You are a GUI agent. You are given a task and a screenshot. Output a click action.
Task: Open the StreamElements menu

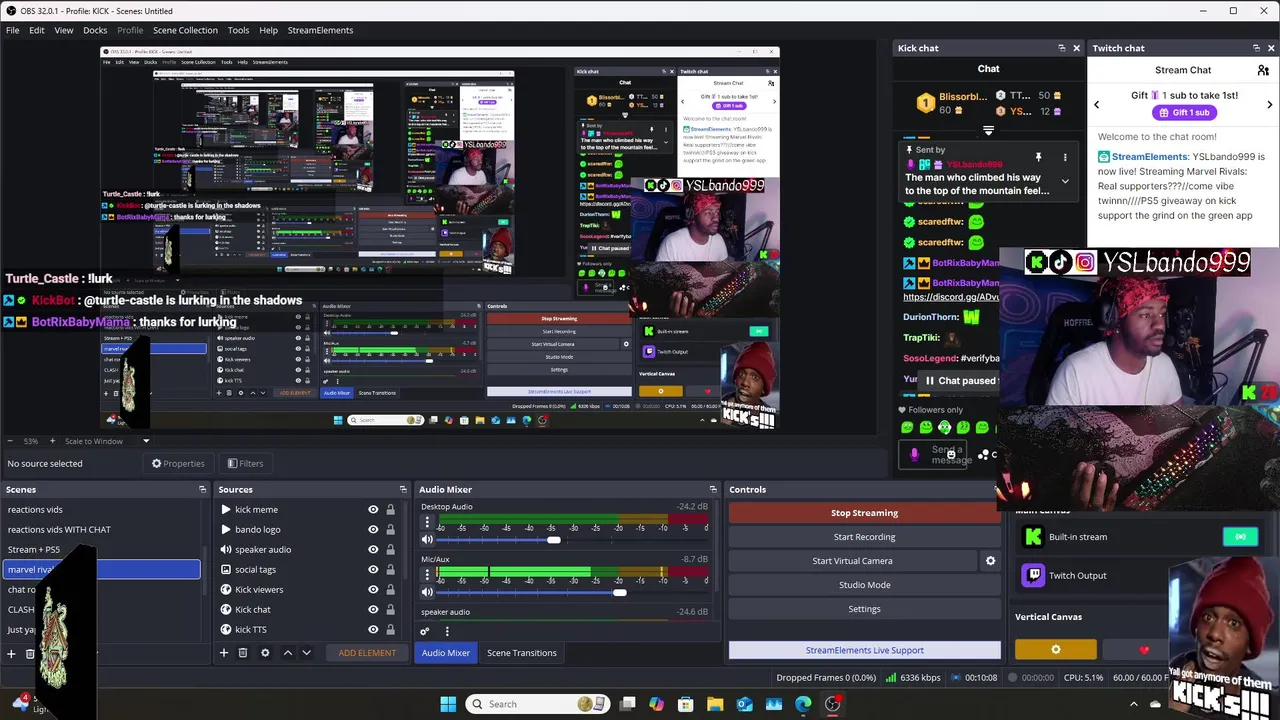pos(320,30)
